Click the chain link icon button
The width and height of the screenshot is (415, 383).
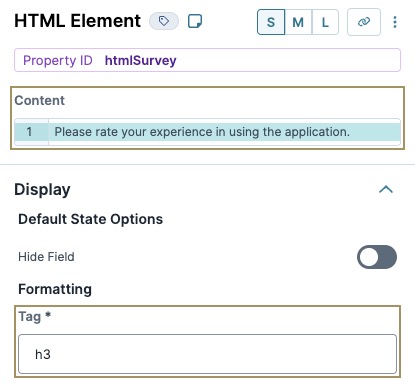click(364, 22)
